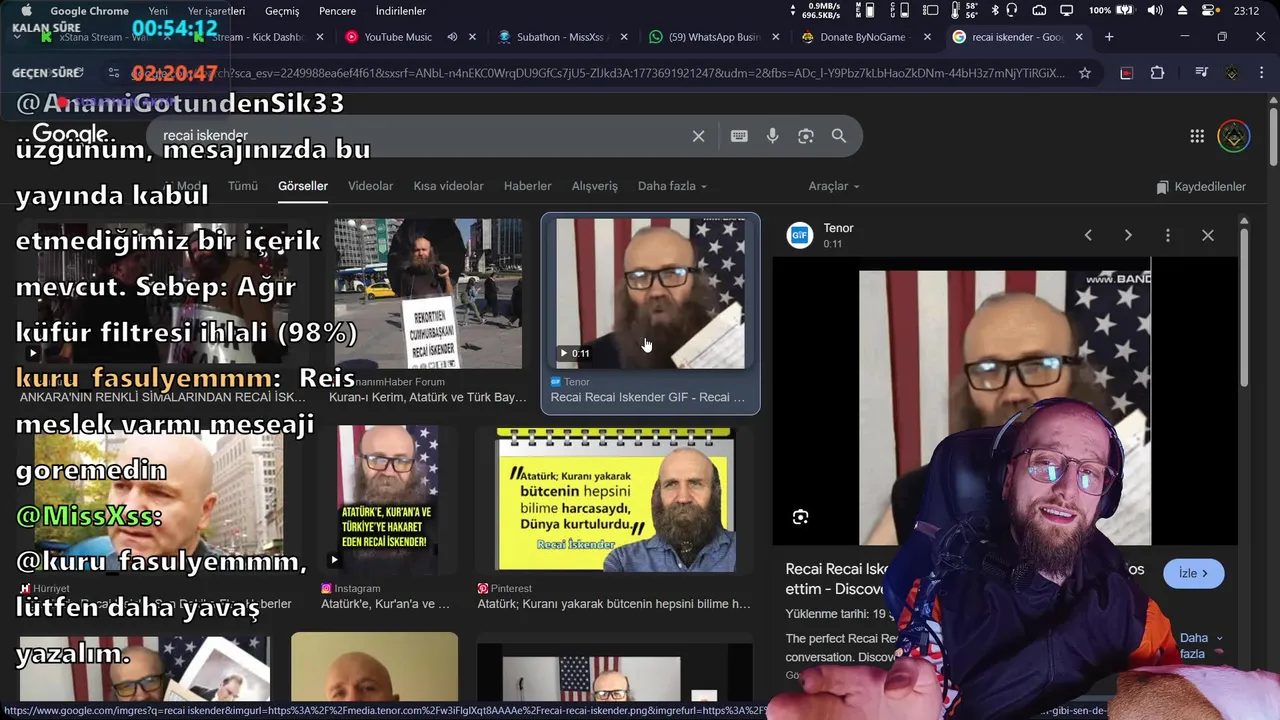
Task: Close the image preview panel
Action: [x=1207, y=235]
